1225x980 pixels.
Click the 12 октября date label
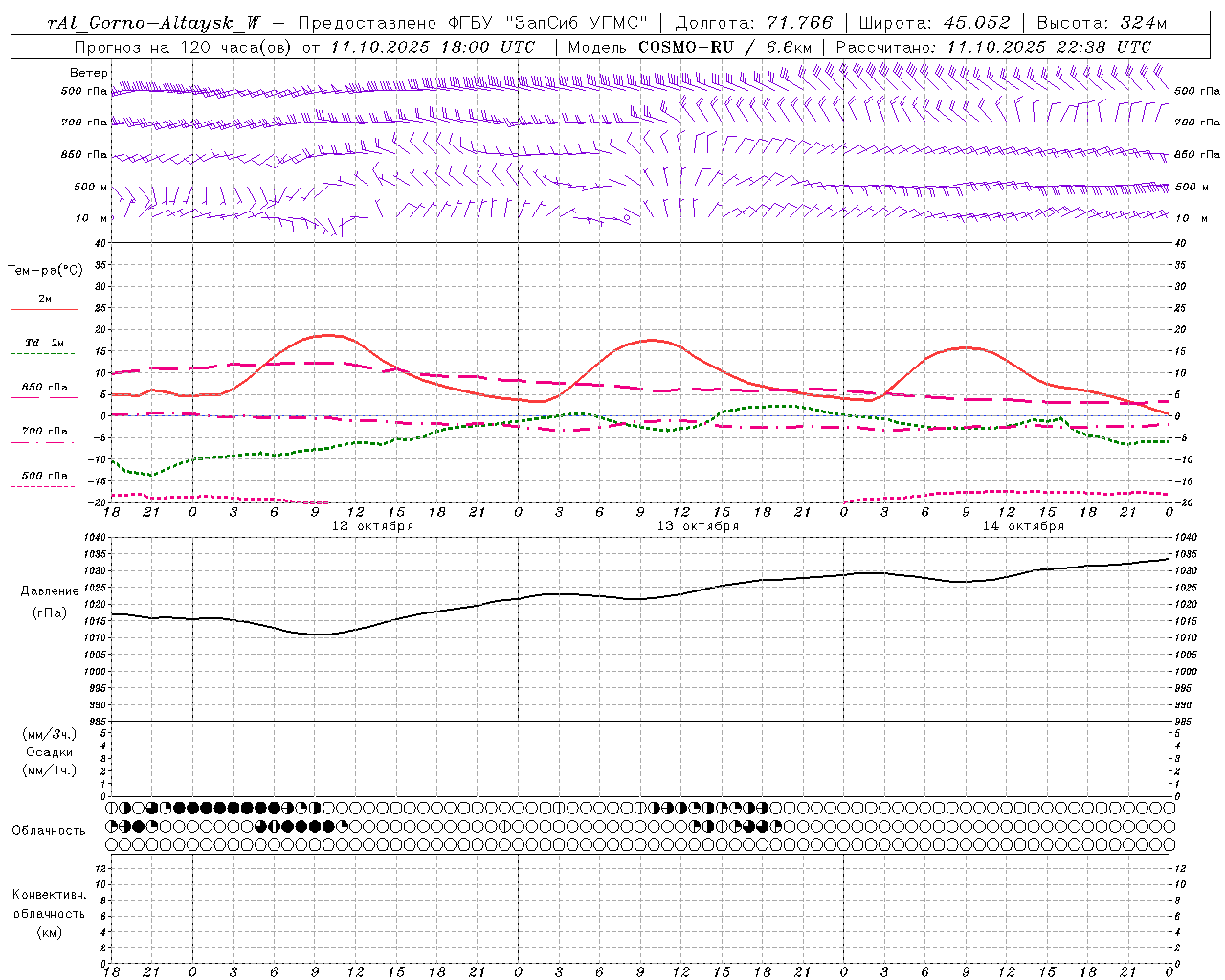click(372, 526)
